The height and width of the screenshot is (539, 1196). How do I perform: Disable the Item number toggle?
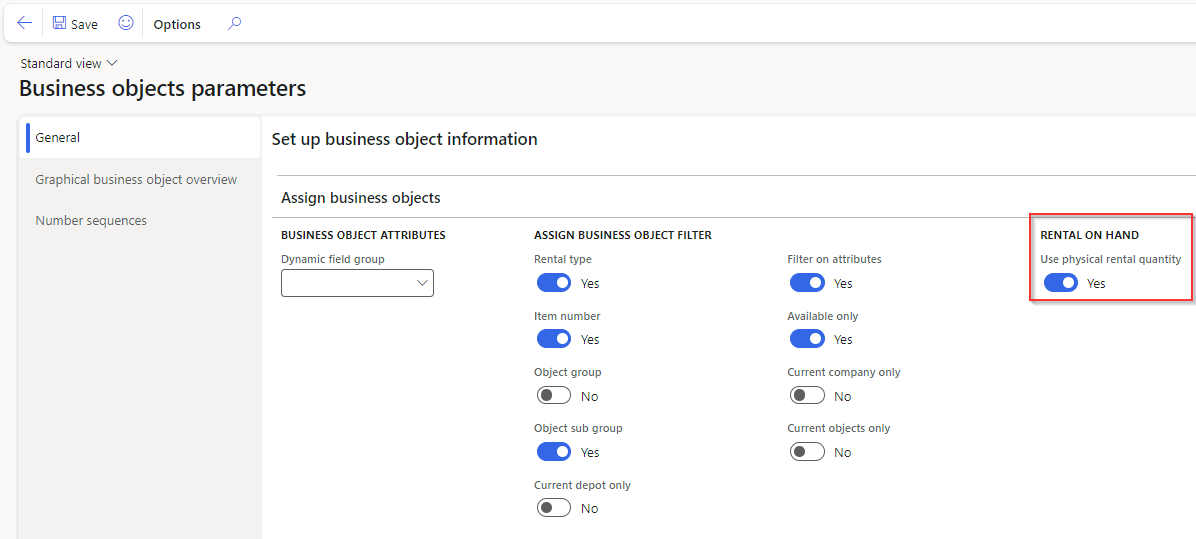[x=554, y=338]
